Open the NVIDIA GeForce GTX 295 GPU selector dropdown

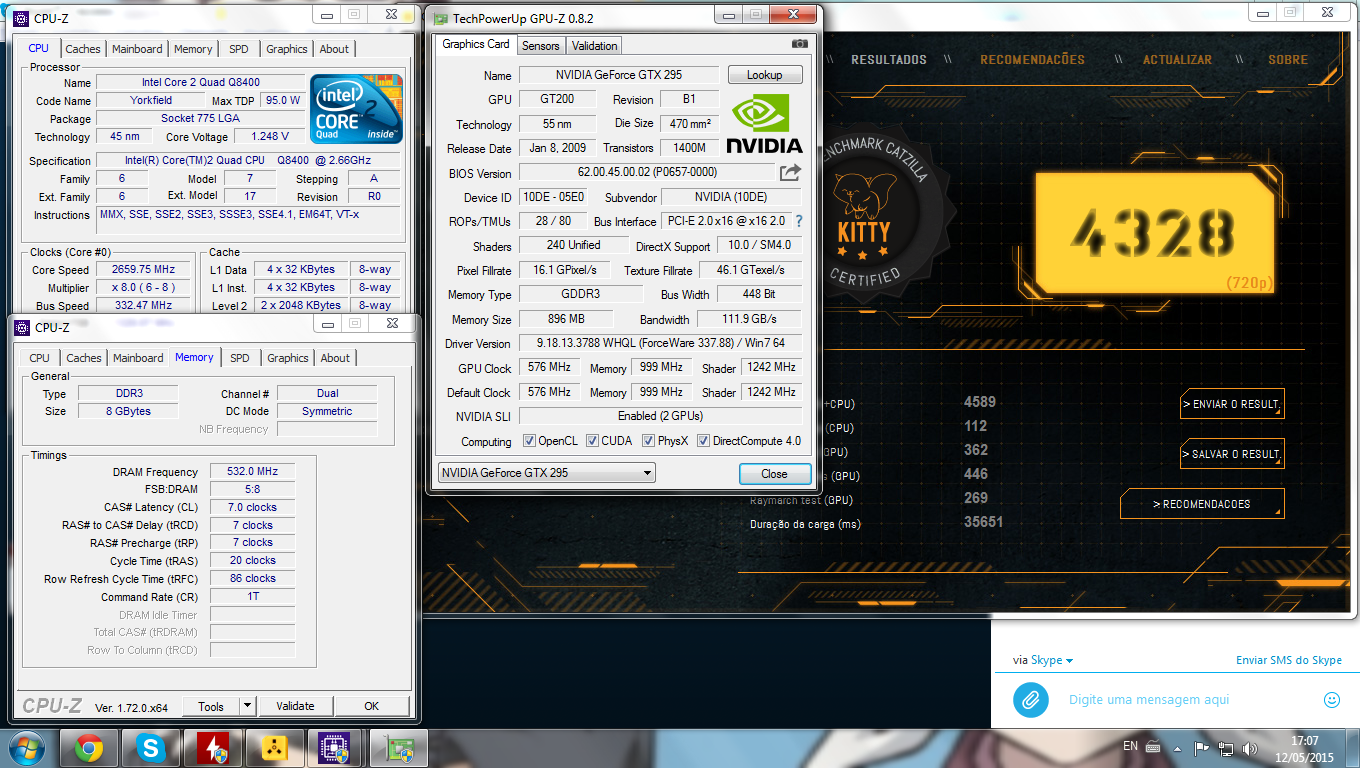pos(547,473)
